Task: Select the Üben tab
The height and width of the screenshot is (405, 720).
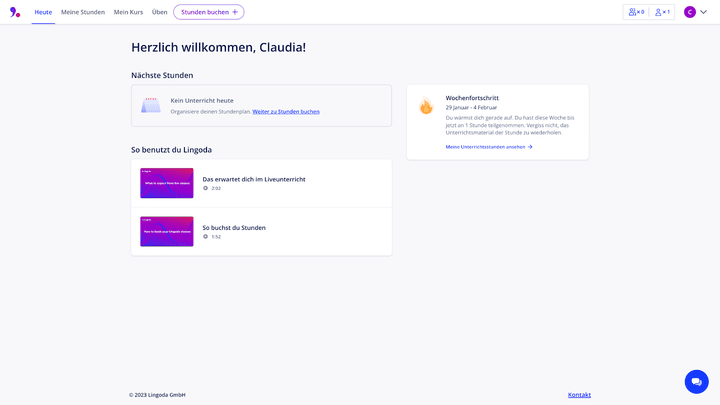Action: [x=160, y=12]
